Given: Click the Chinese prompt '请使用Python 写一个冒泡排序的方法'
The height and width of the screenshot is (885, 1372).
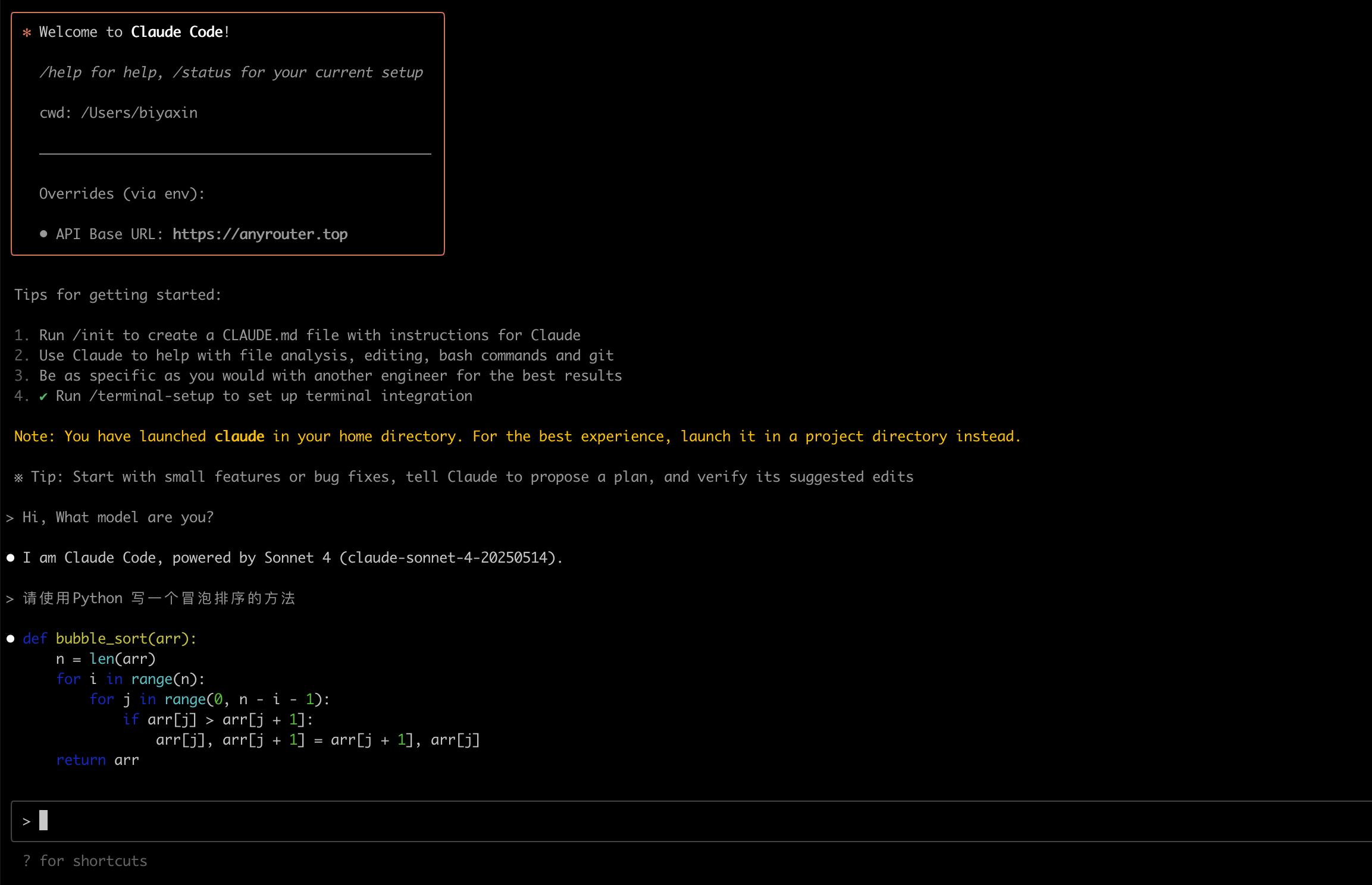Looking at the screenshot, I should 159,598.
